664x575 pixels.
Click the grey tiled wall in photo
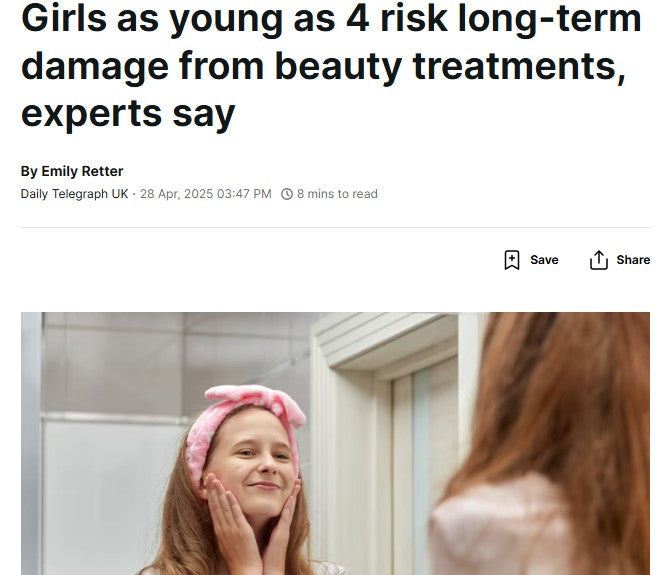click(169, 364)
